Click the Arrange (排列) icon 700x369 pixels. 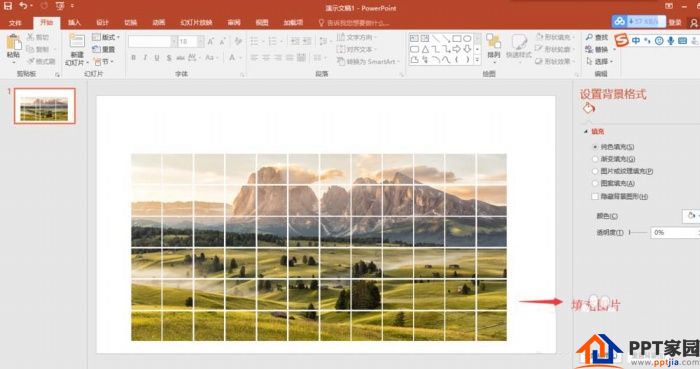pyautogui.click(x=493, y=41)
